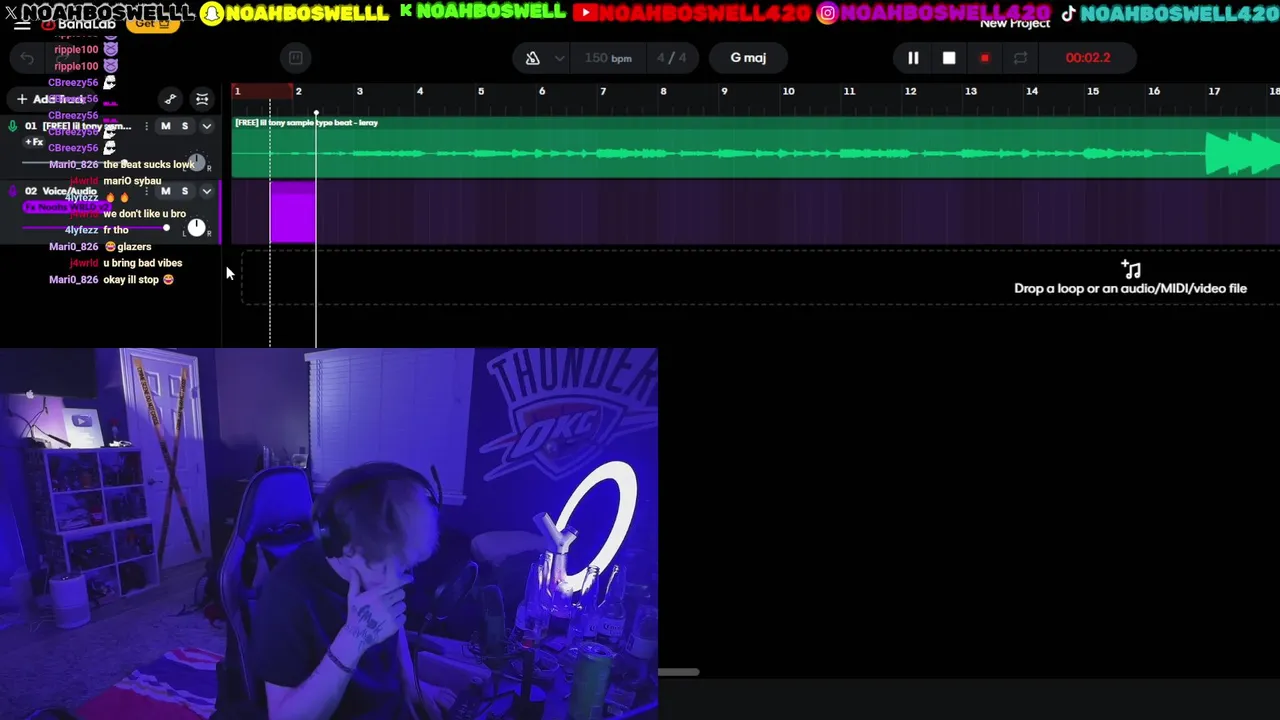Solo track 02 Voice/Audio
This screenshot has width=1280, height=720.
pos(184,191)
